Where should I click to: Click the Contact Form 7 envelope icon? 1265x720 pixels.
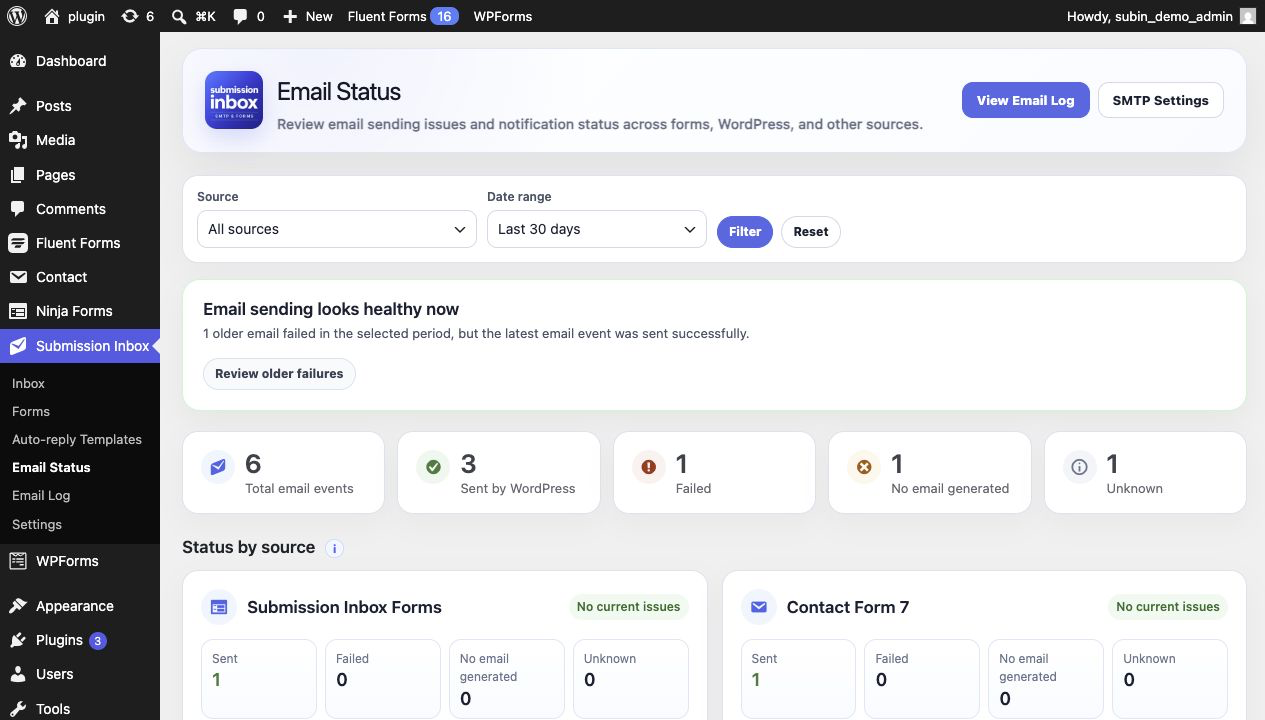(x=759, y=607)
